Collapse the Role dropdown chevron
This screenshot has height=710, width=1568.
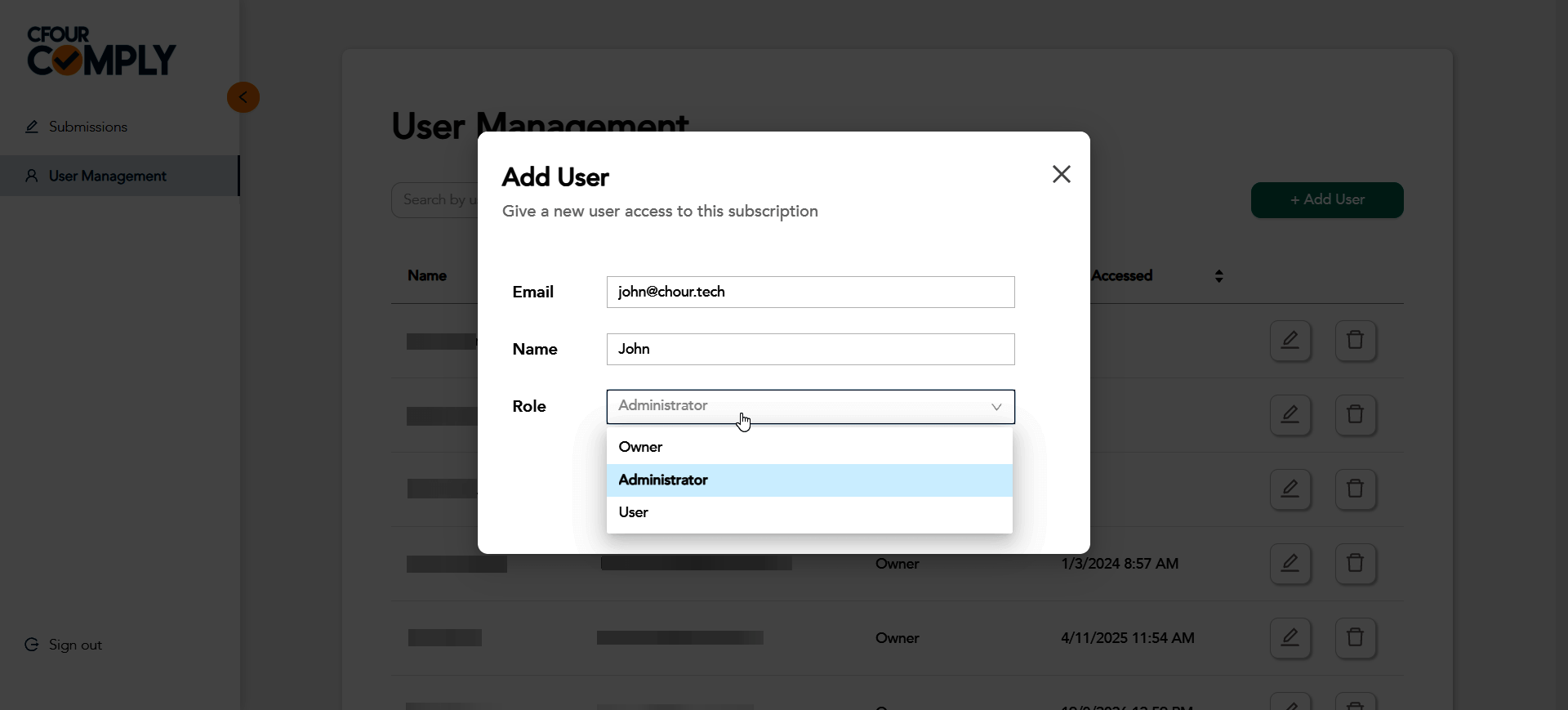pyautogui.click(x=996, y=407)
